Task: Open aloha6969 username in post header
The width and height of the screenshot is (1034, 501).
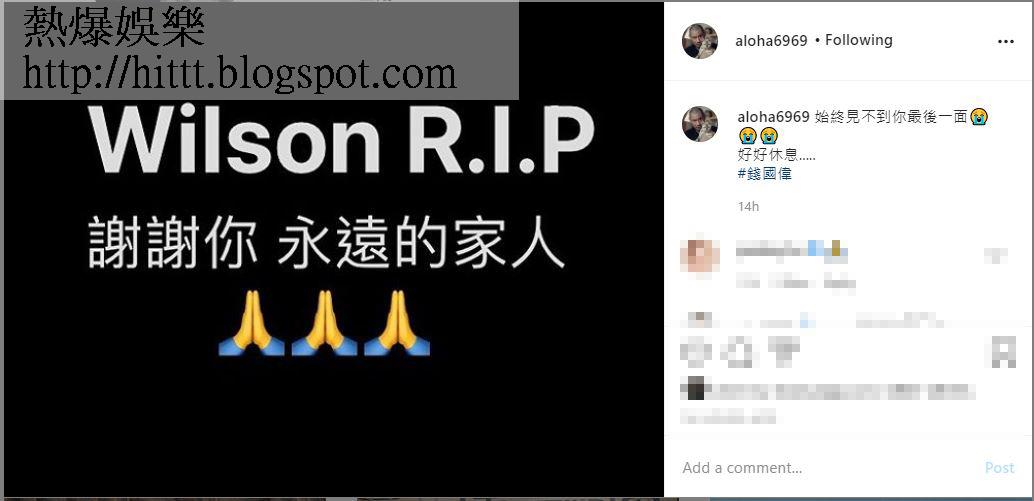Action: [x=771, y=41]
